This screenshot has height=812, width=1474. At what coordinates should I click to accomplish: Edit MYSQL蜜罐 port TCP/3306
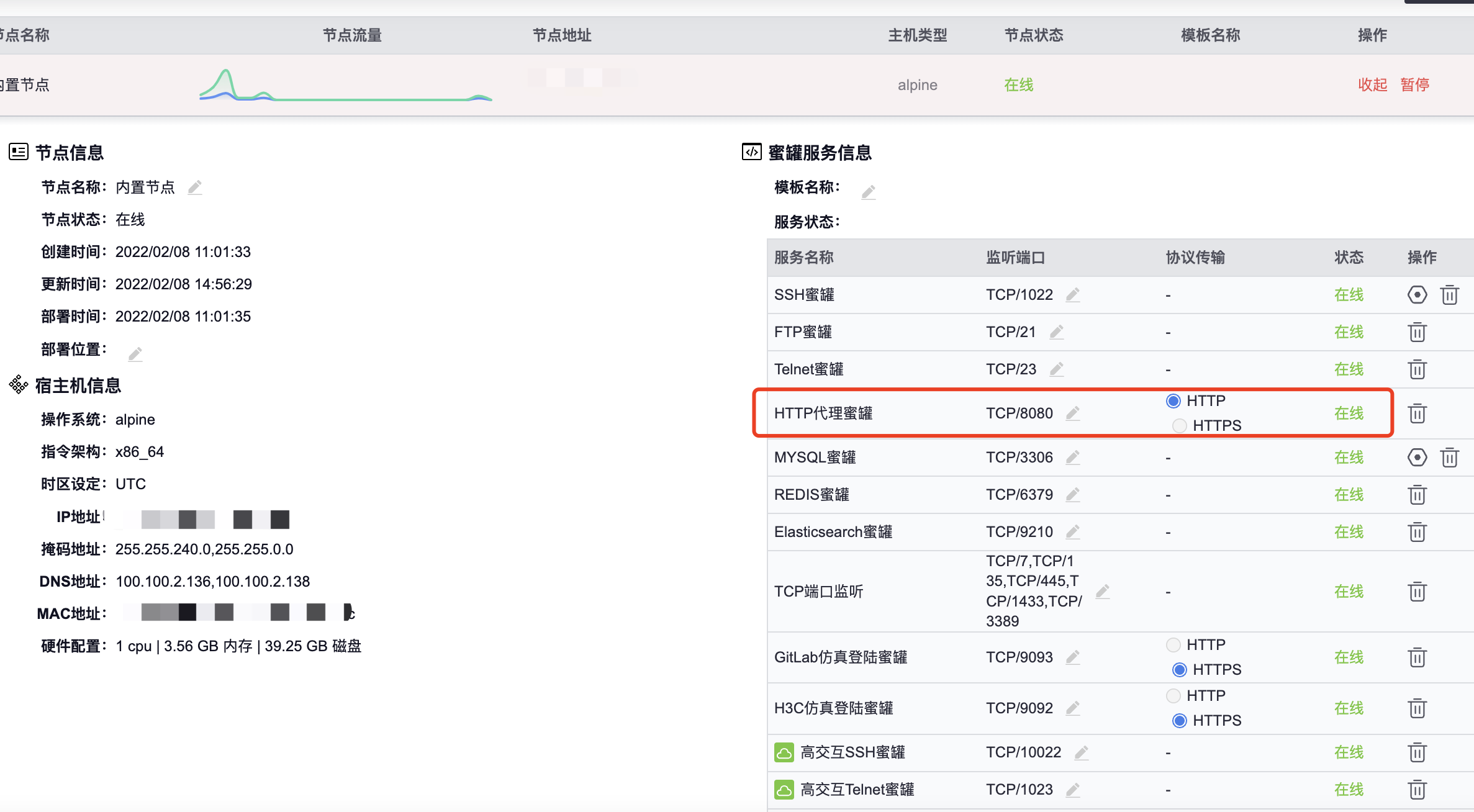pos(1073,457)
